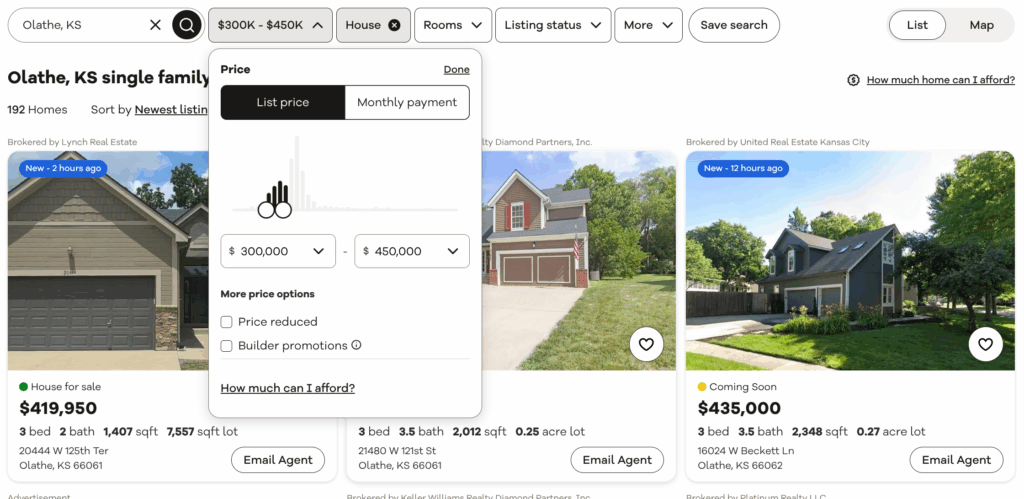Email Agent for 21480 W 121st St
This screenshot has height=499, width=1024.
pyautogui.click(x=617, y=460)
